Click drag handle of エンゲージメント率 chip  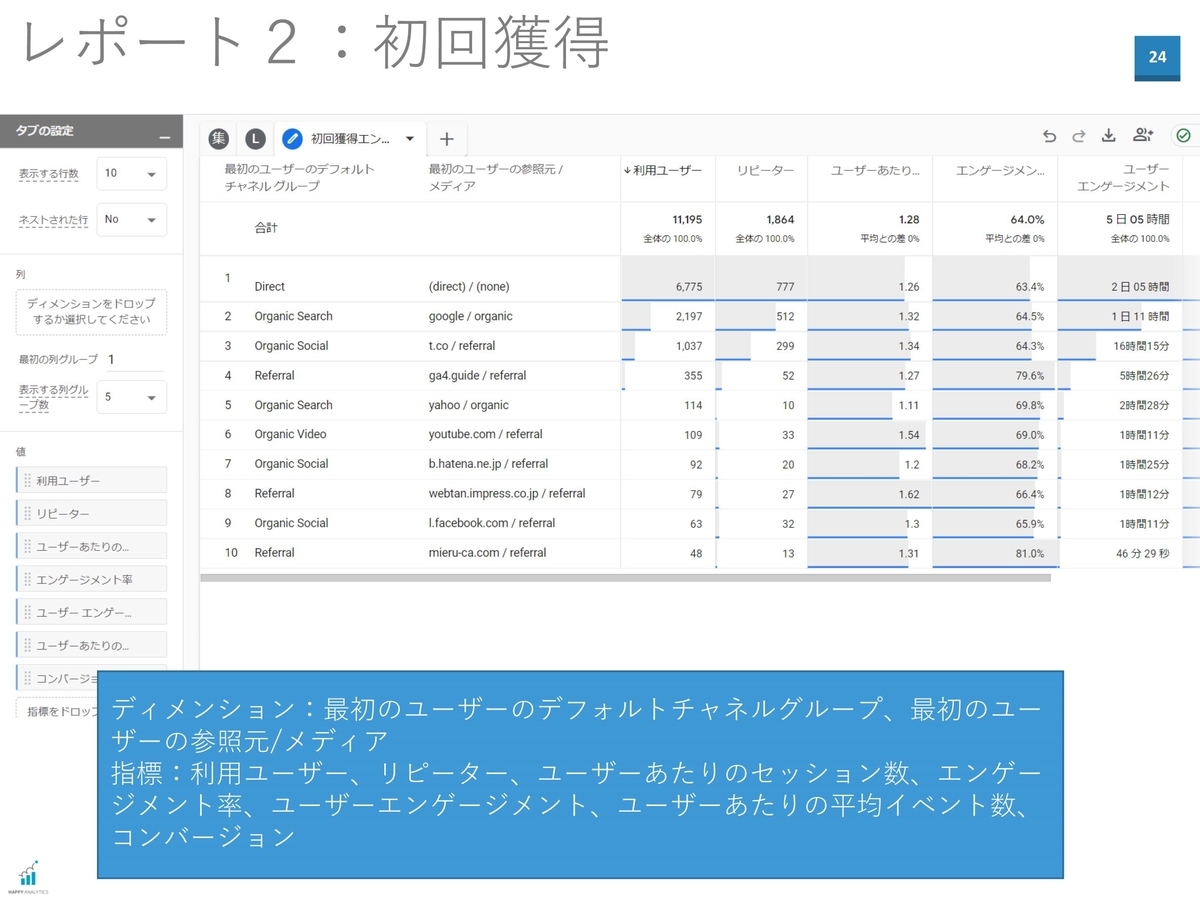[x=27, y=579]
